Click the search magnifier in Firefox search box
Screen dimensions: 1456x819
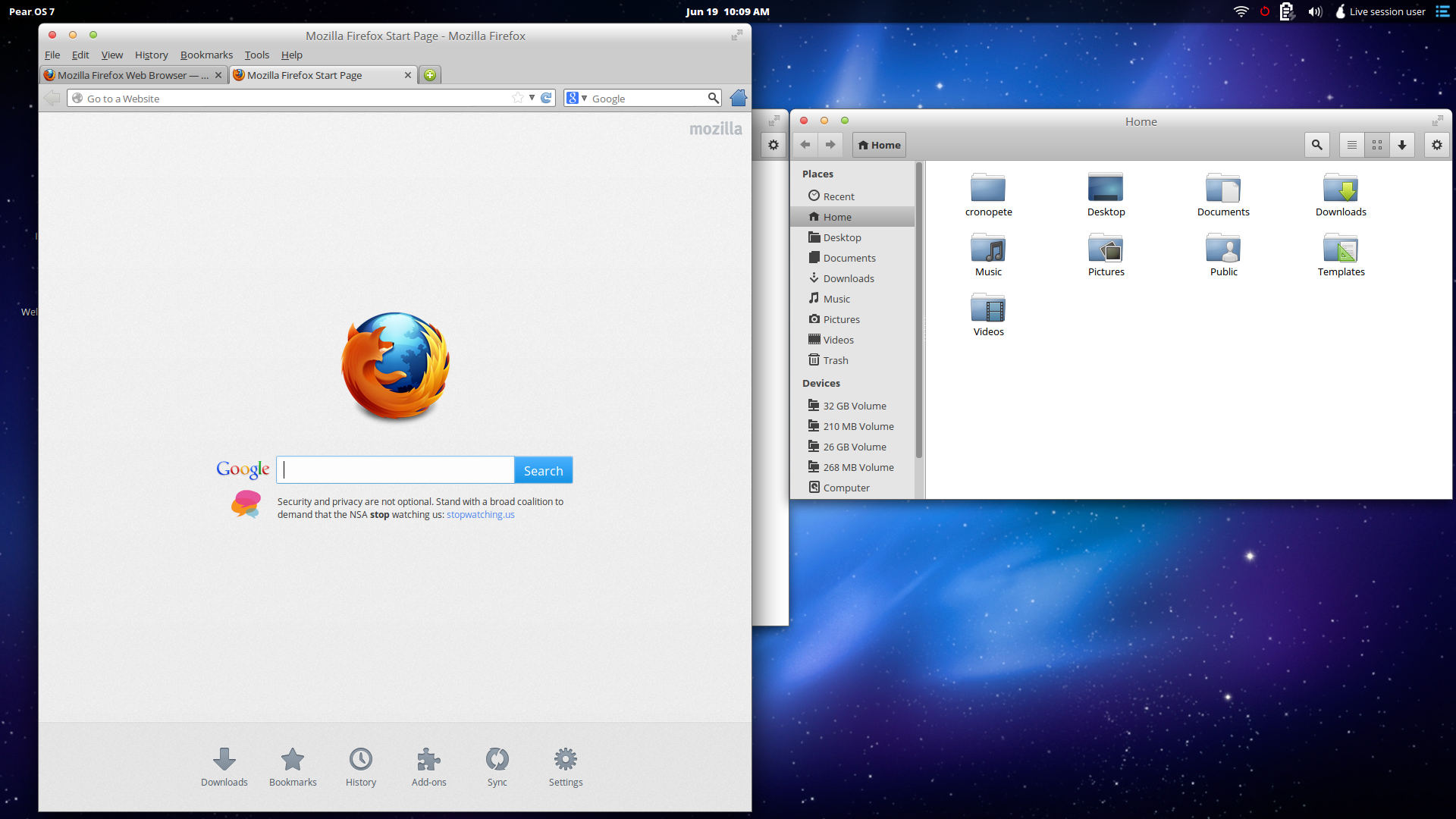pyautogui.click(x=713, y=98)
